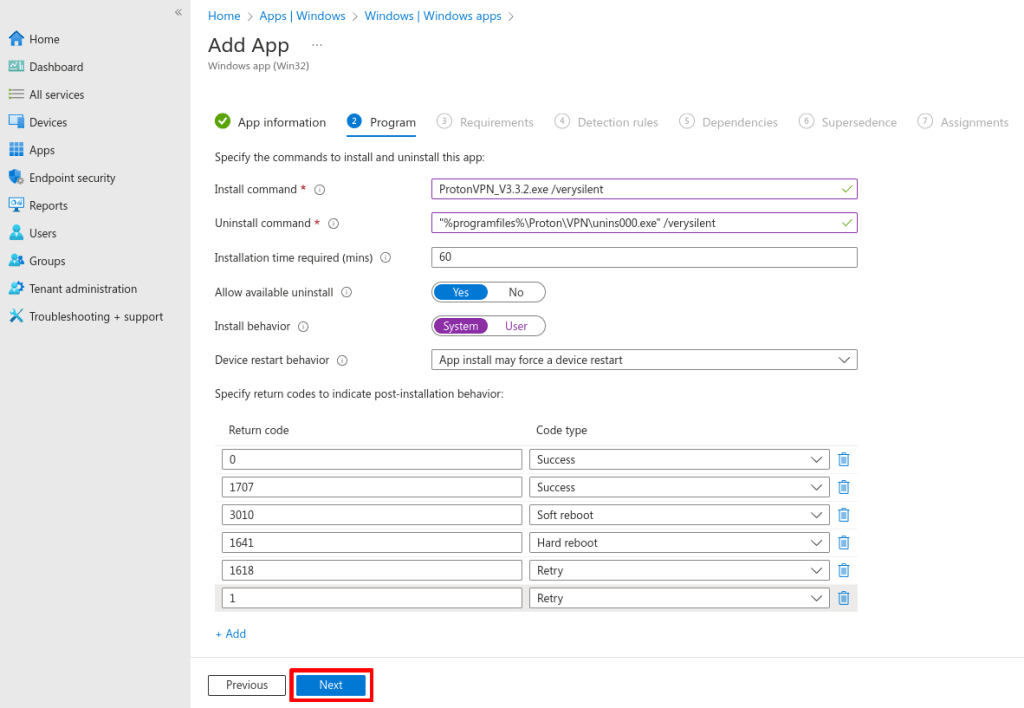Open code type dropdown for code 0
Screen dimensions: 1024x708
coord(679,459)
